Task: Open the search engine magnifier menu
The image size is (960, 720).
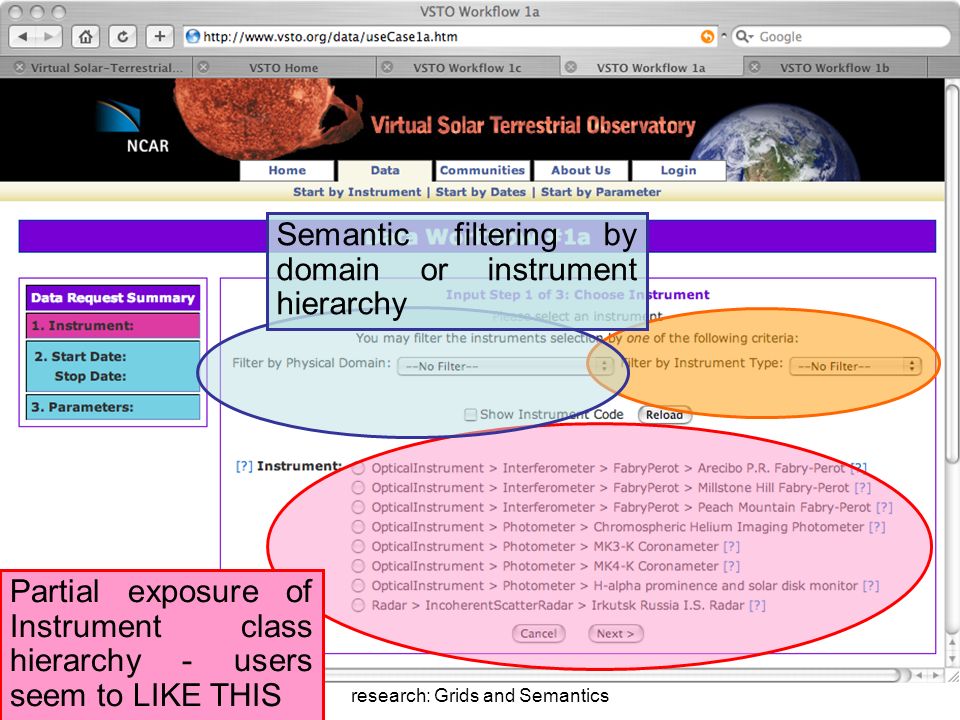Action: click(x=743, y=37)
